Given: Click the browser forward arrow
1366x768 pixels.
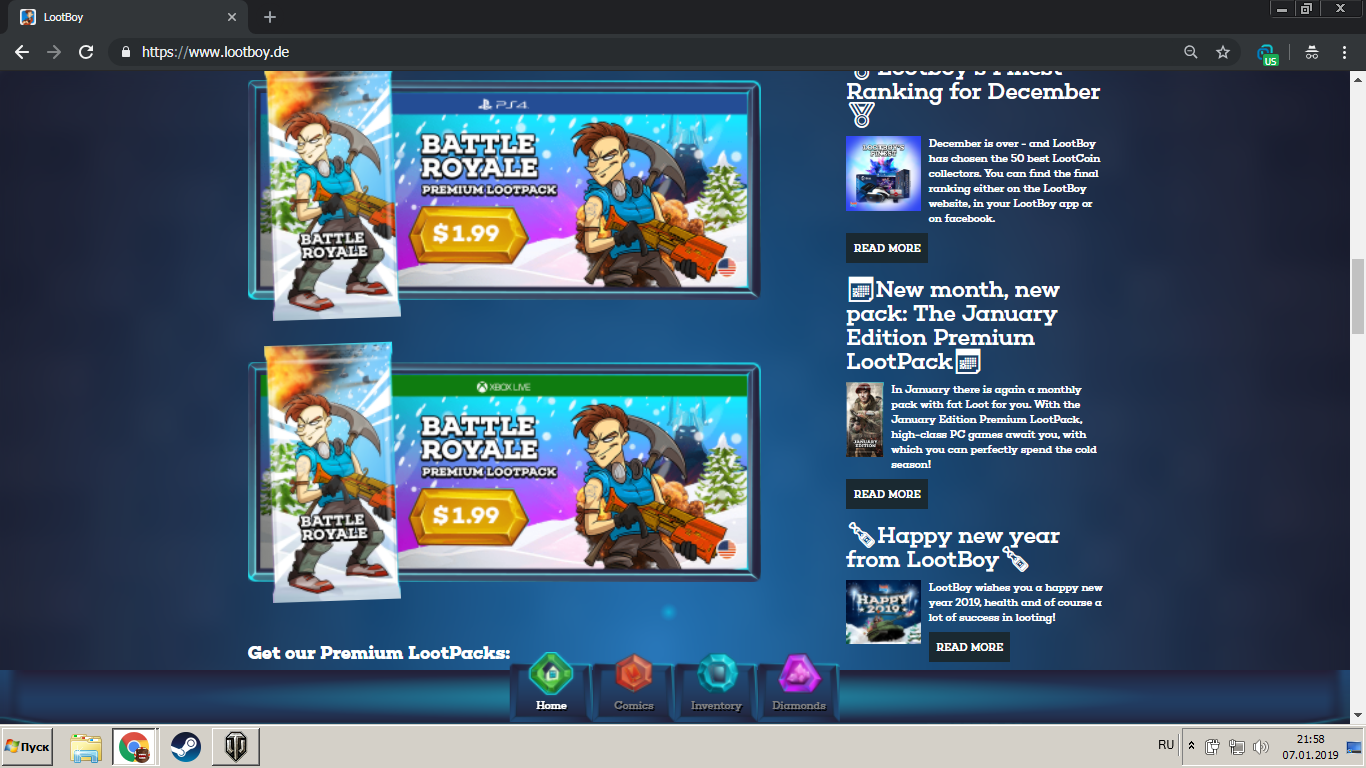Looking at the screenshot, I should pos(54,52).
